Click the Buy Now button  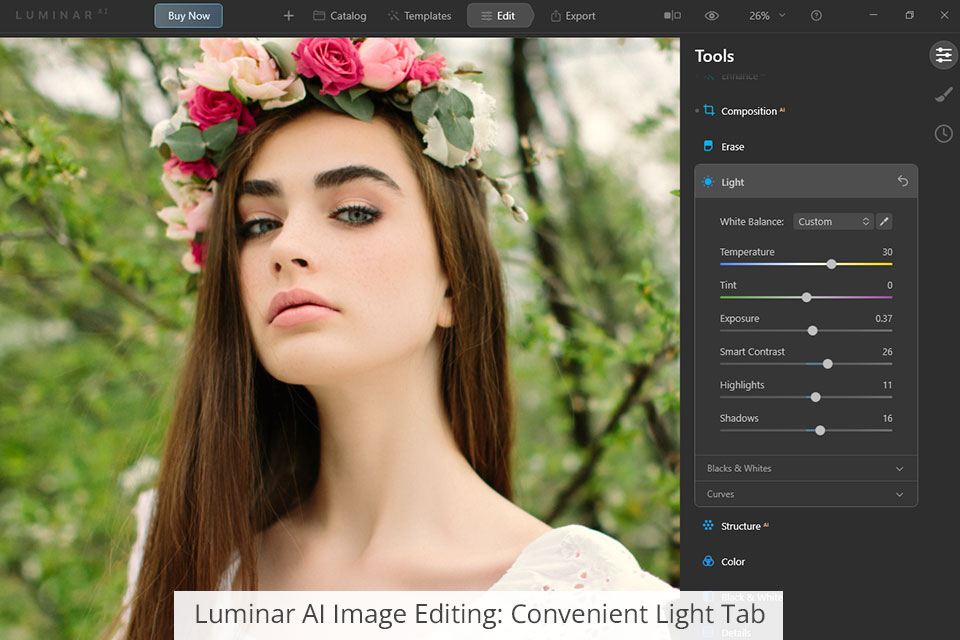189,16
